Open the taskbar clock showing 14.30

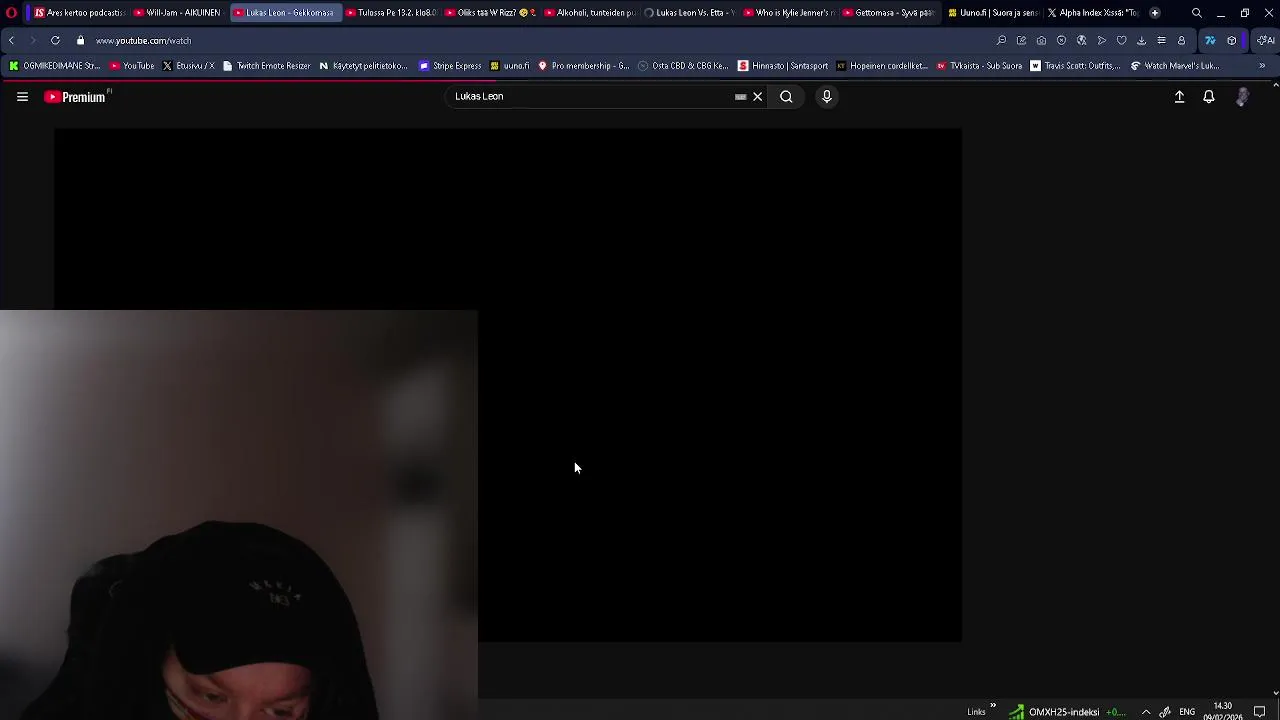(1223, 711)
